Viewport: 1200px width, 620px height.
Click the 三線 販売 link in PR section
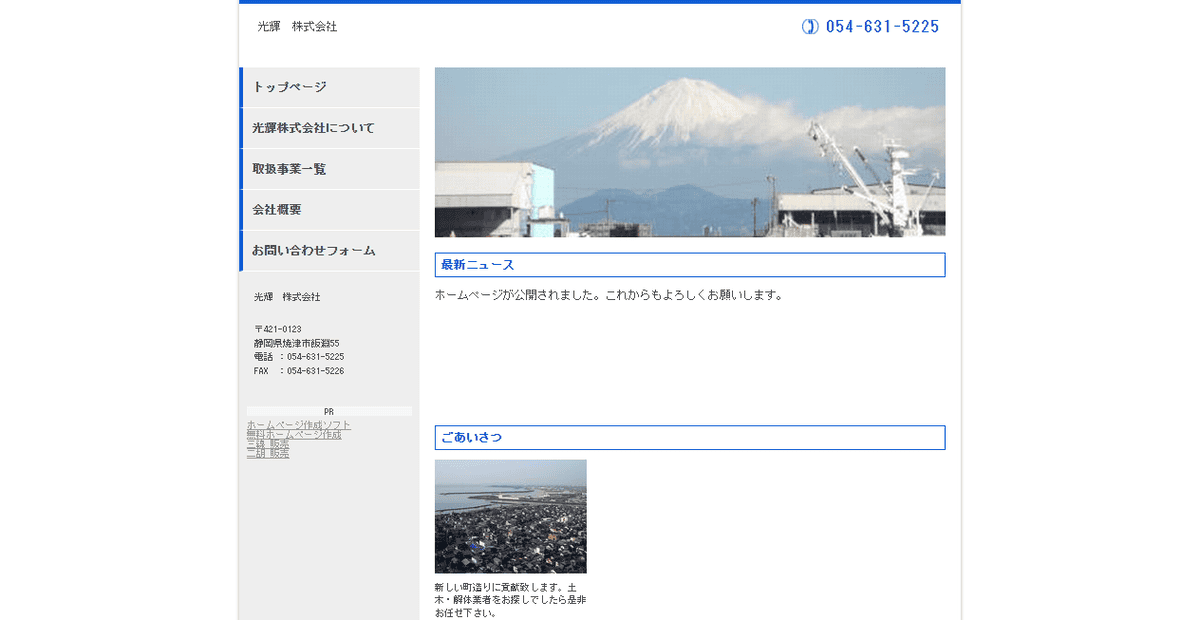[267, 444]
